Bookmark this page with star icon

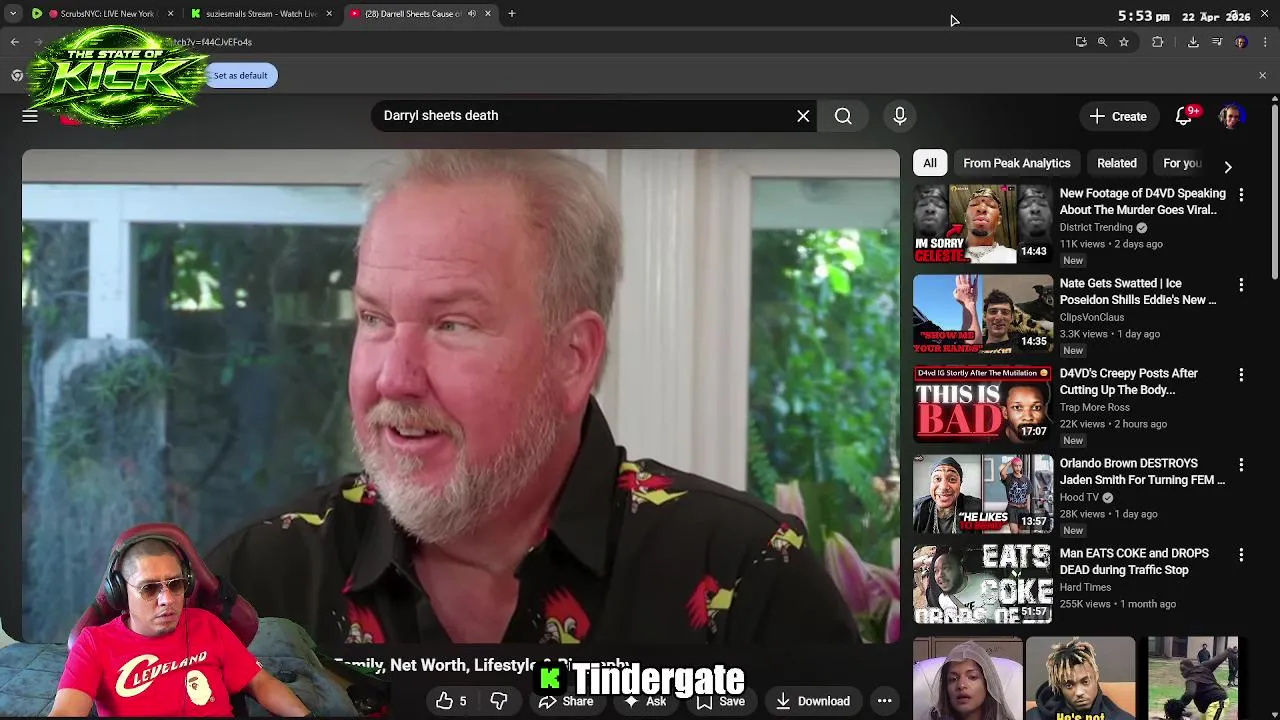click(1124, 42)
